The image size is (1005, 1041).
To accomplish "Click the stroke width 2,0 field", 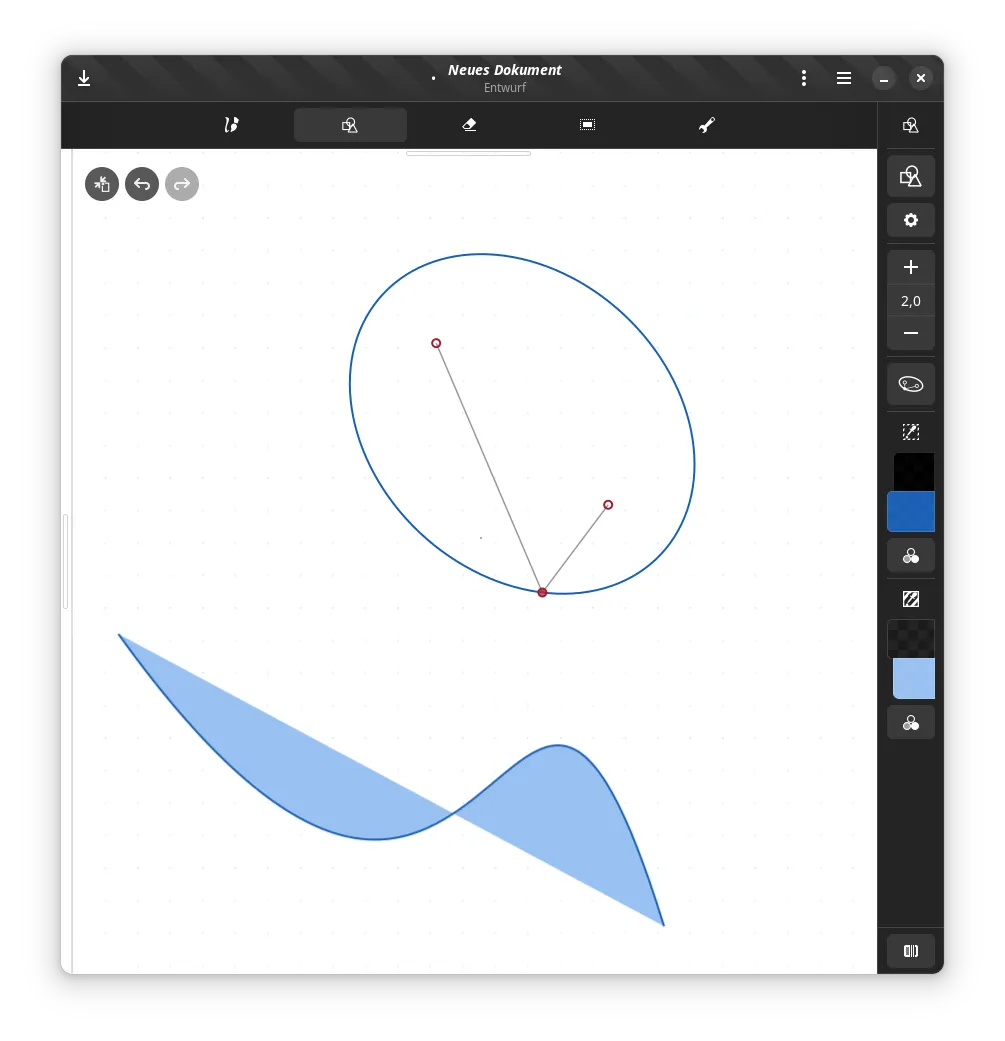I will pos(911,301).
